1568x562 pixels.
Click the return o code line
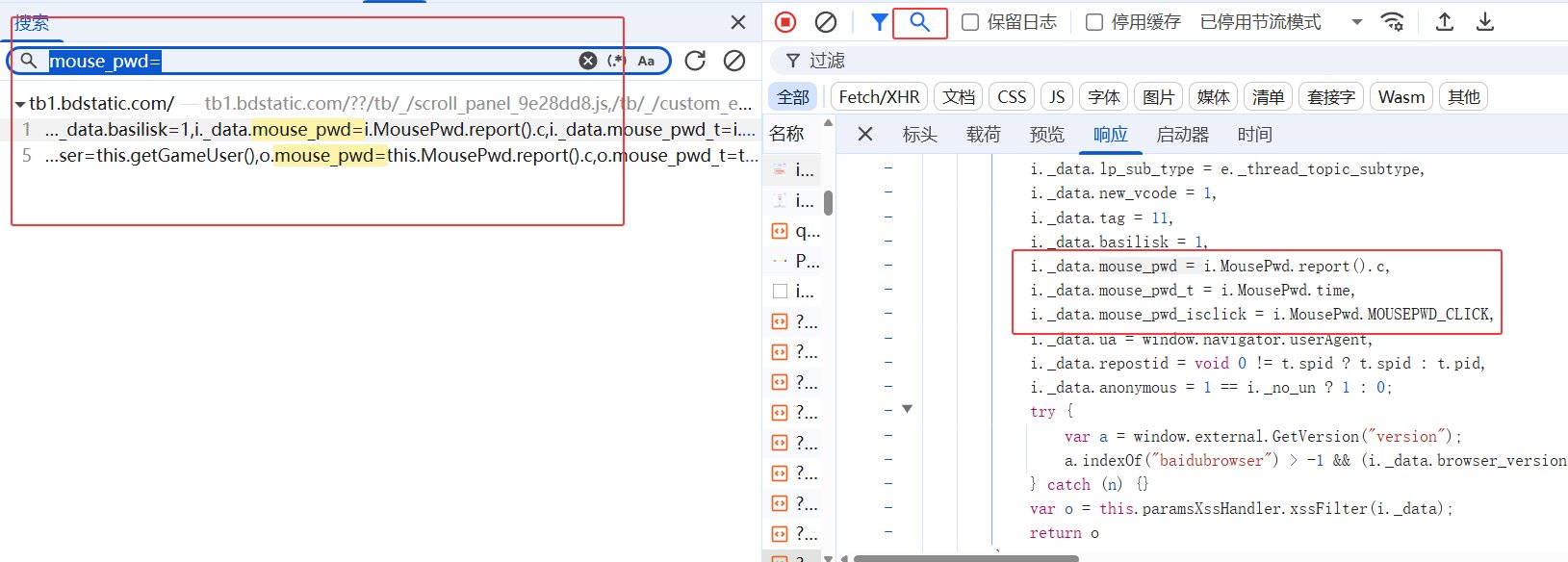[x=1065, y=533]
